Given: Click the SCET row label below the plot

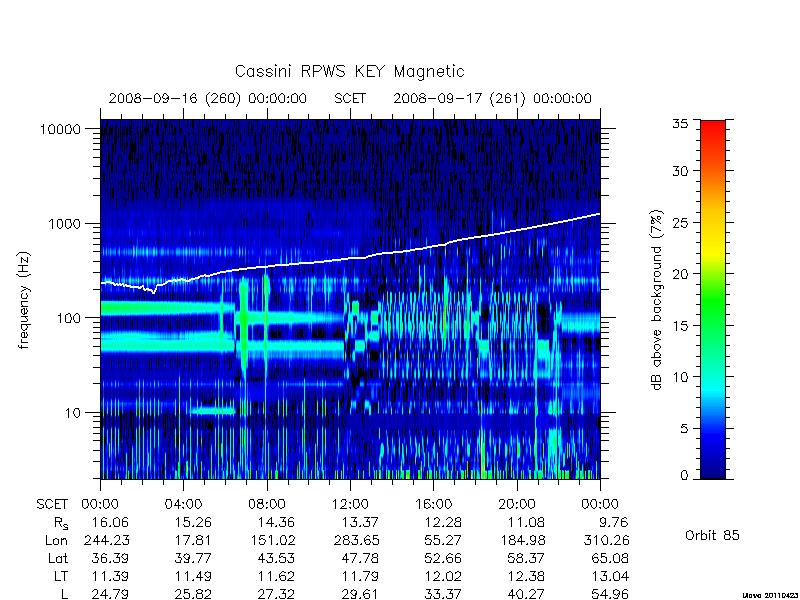Looking at the screenshot, I should (52, 505).
